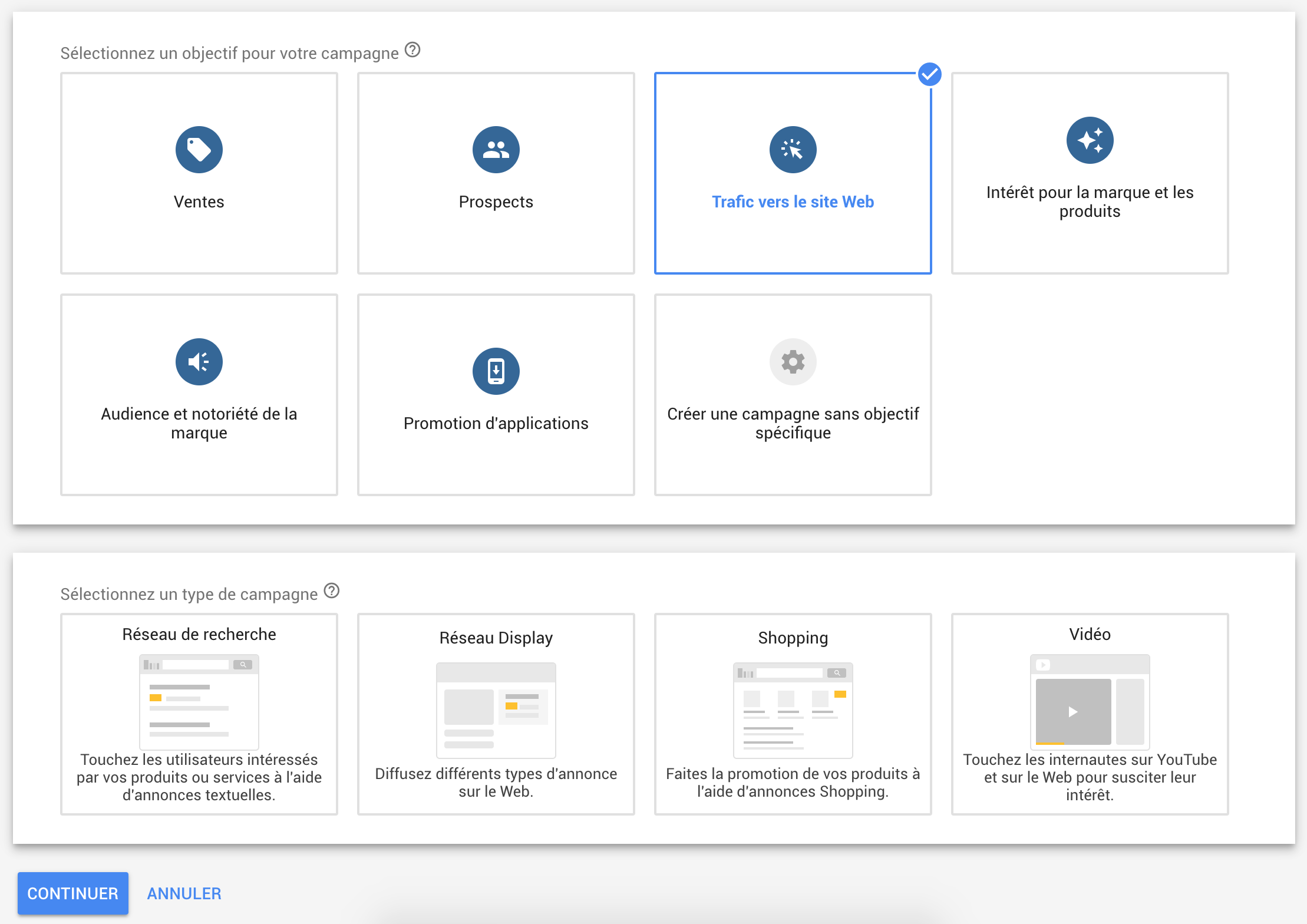Uncheck the blue selected checkmark badge
The width and height of the screenshot is (1307, 924).
click(x=929, y=74)
